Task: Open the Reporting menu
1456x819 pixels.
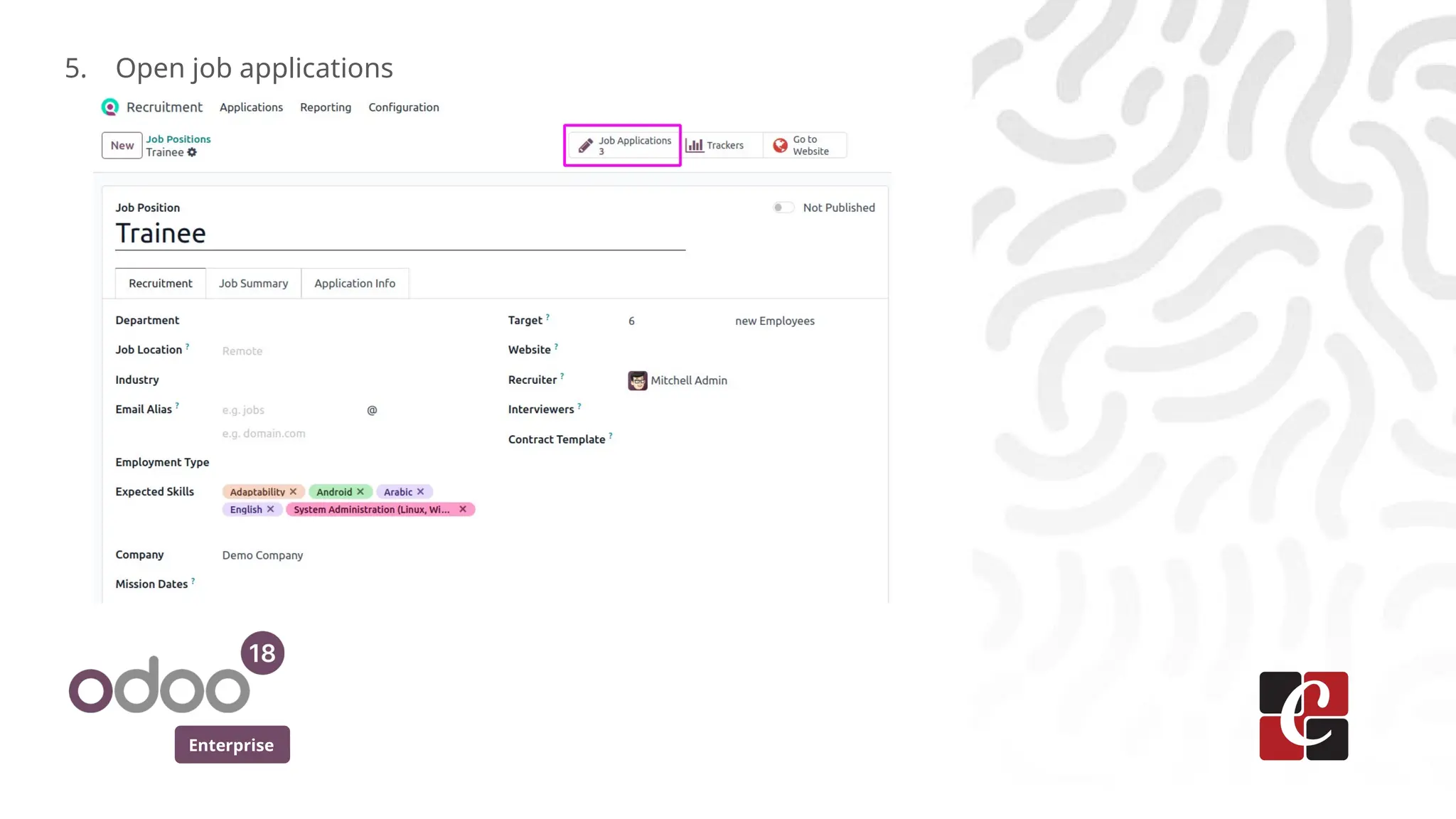Action: [325, 107]
